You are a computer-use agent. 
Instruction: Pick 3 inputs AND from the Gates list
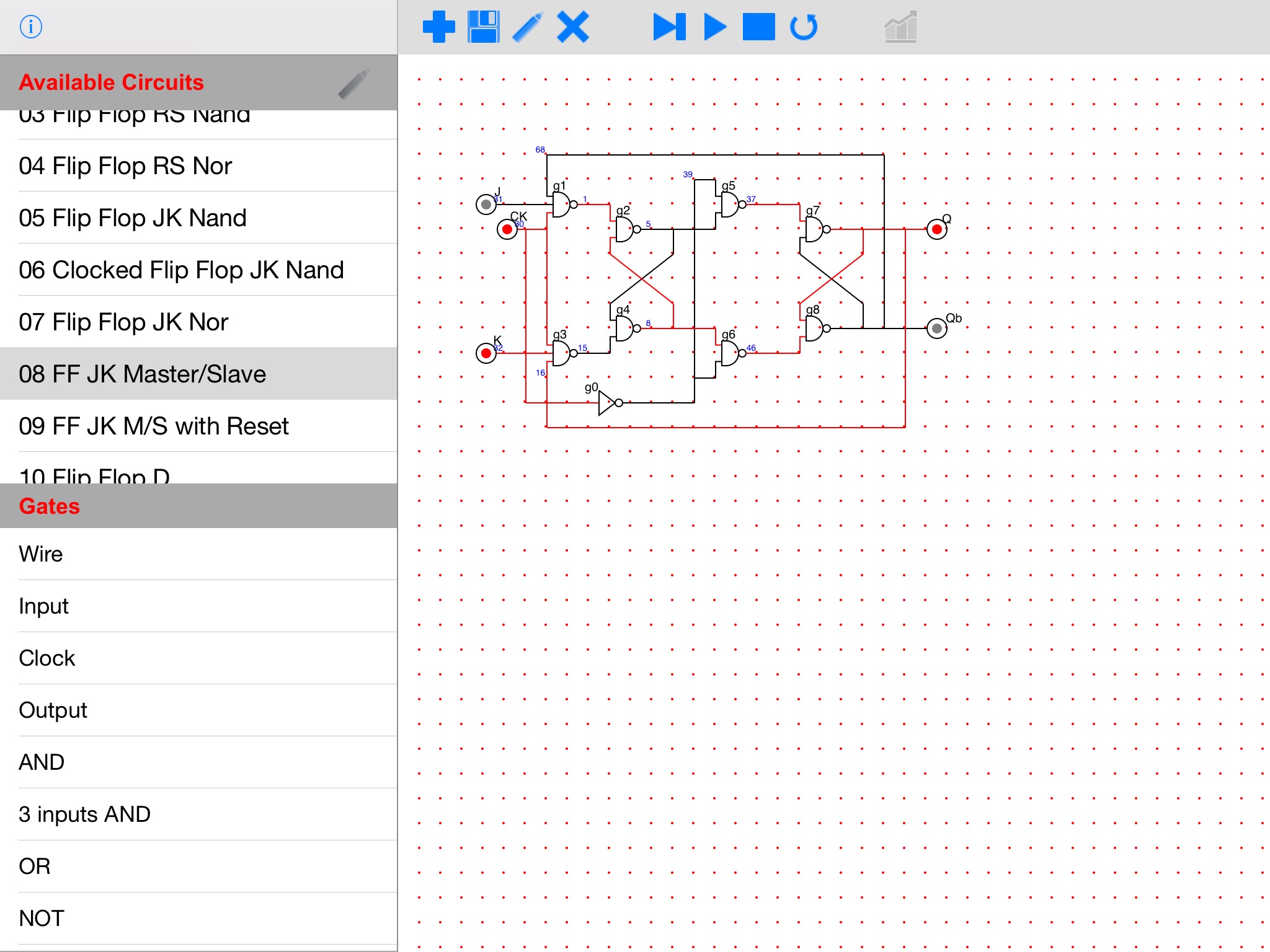198,814
